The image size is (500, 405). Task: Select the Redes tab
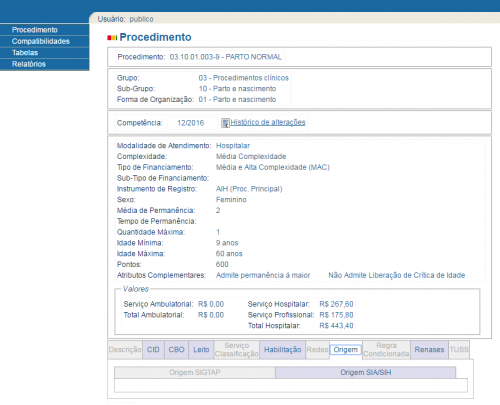[x=317, y=350]
